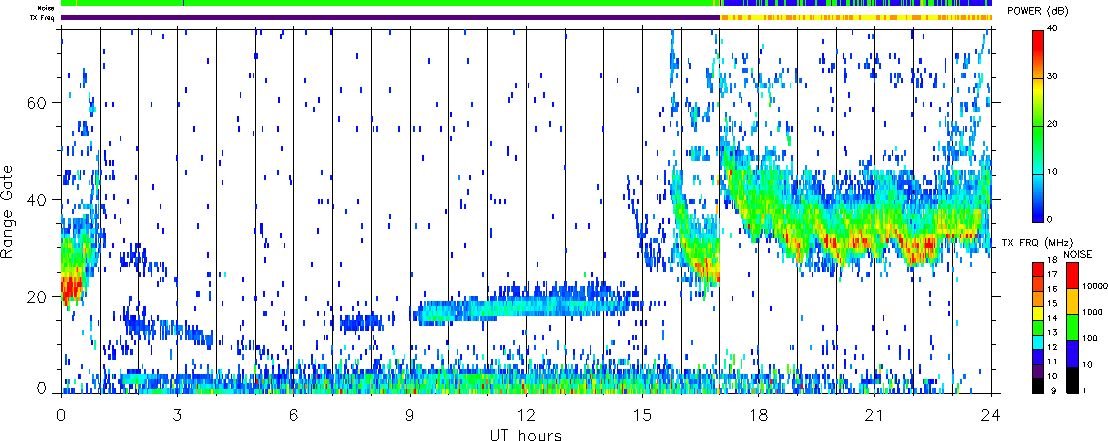Click the red echo patch near 0 UT

coord(71,288)
